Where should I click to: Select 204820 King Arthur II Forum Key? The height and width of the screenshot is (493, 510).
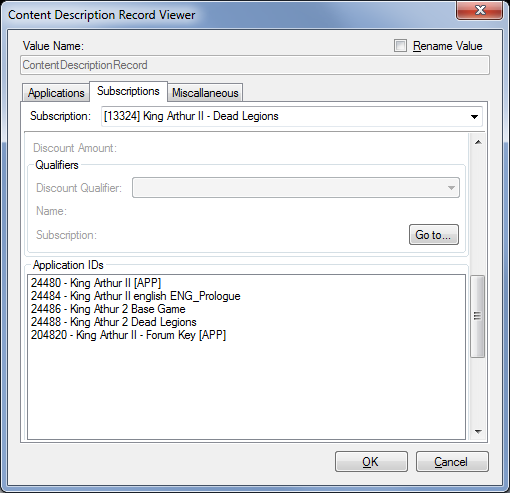128,335
